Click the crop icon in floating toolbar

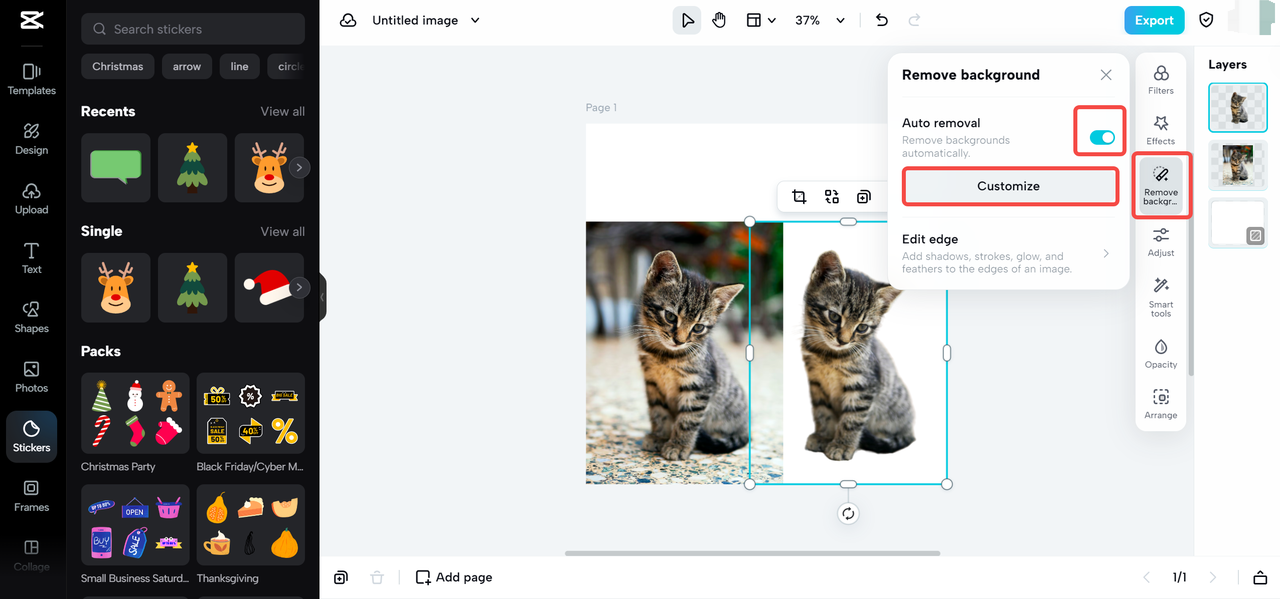pyautogui.click(x=799, y=197)
